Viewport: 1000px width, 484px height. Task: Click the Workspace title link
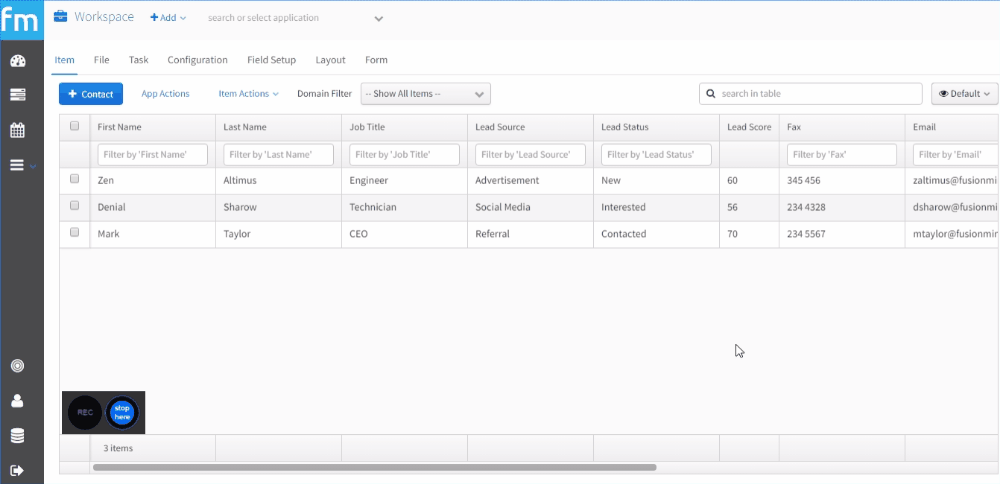104,17
